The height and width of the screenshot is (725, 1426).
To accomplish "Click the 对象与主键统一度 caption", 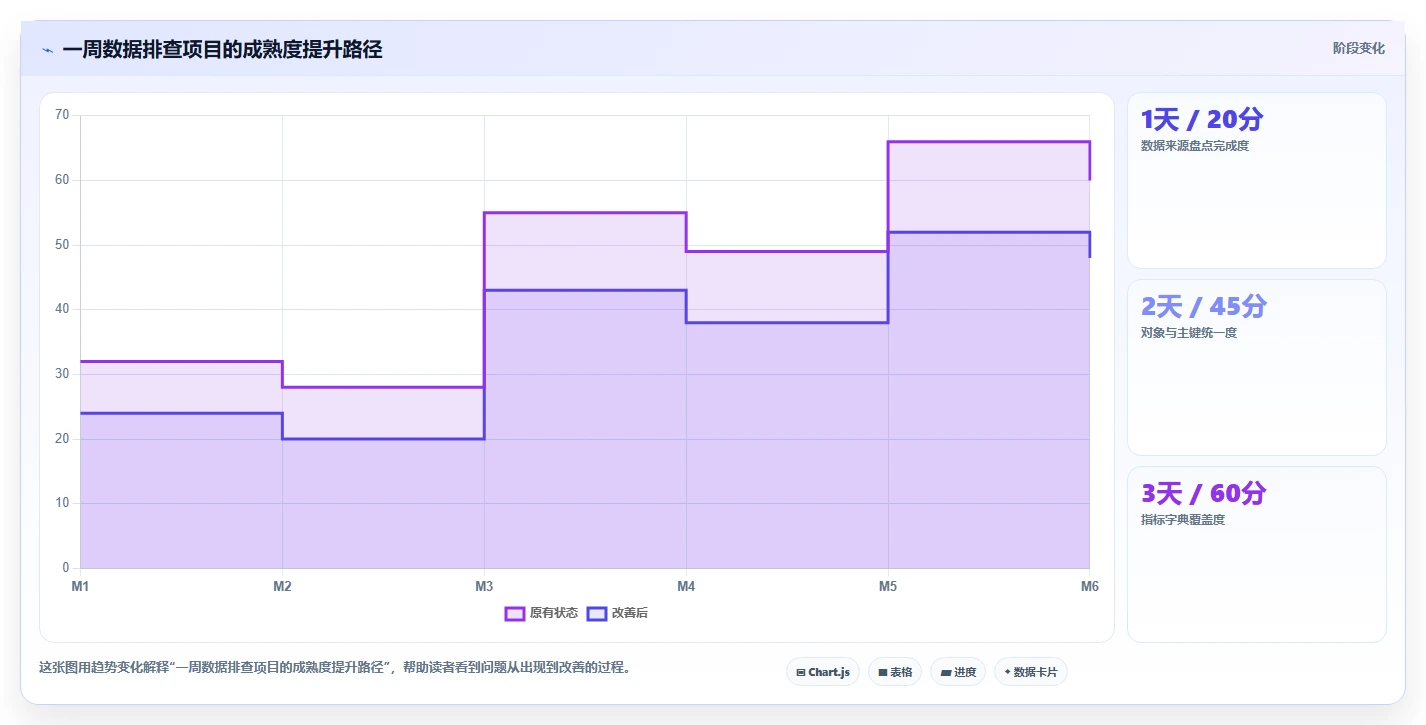I will 1189,333.
